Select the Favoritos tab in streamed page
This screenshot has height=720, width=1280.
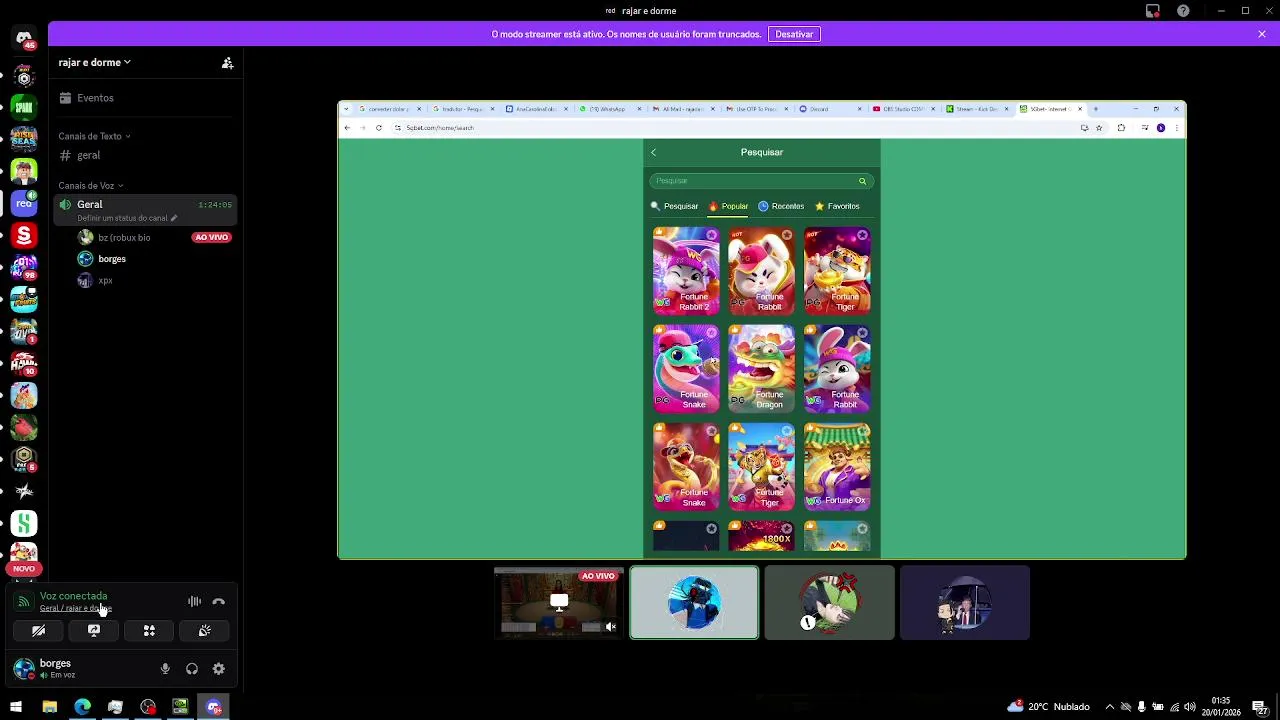coord(837,206)
